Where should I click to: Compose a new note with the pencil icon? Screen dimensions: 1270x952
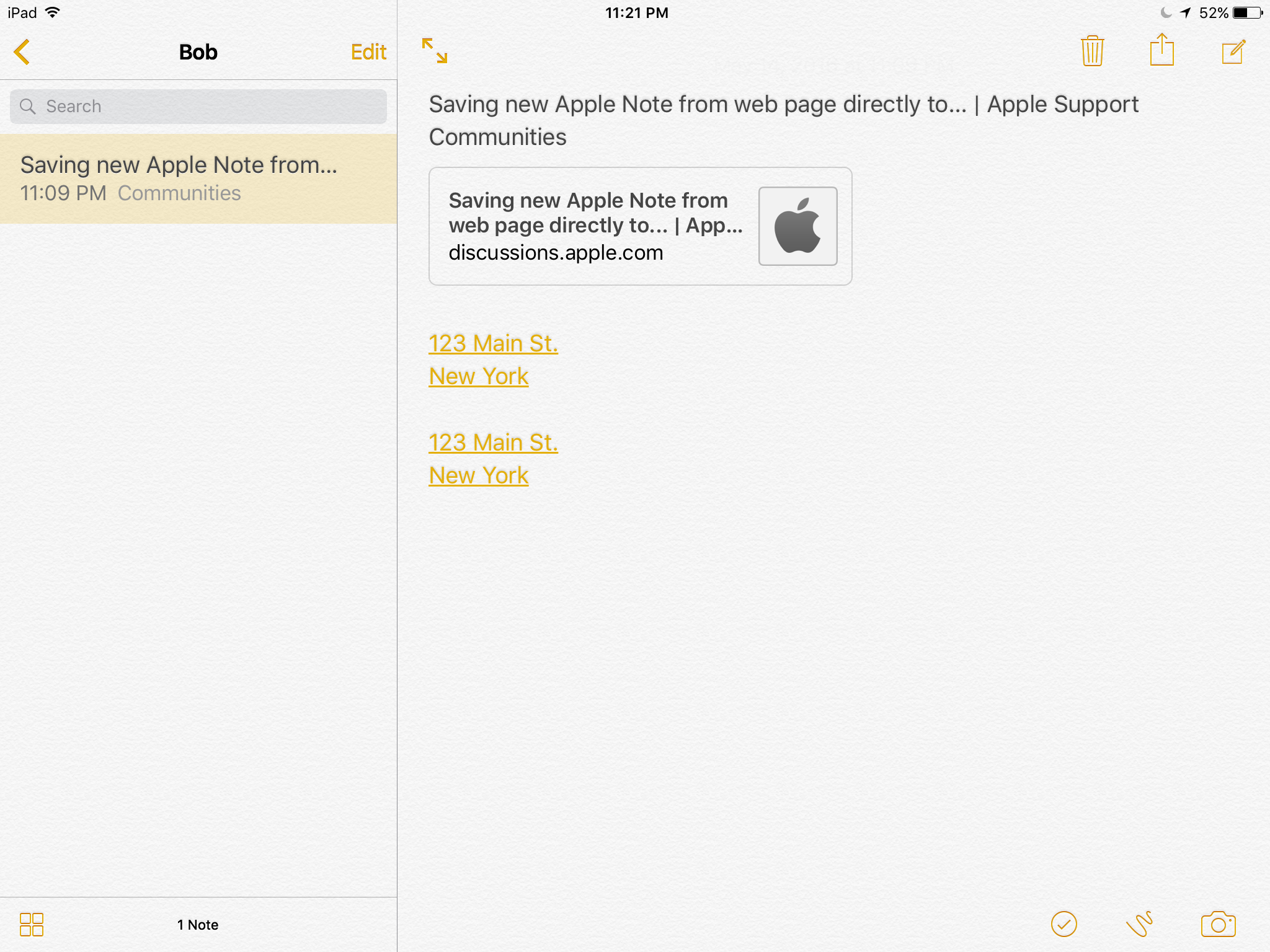point(1233,51)
